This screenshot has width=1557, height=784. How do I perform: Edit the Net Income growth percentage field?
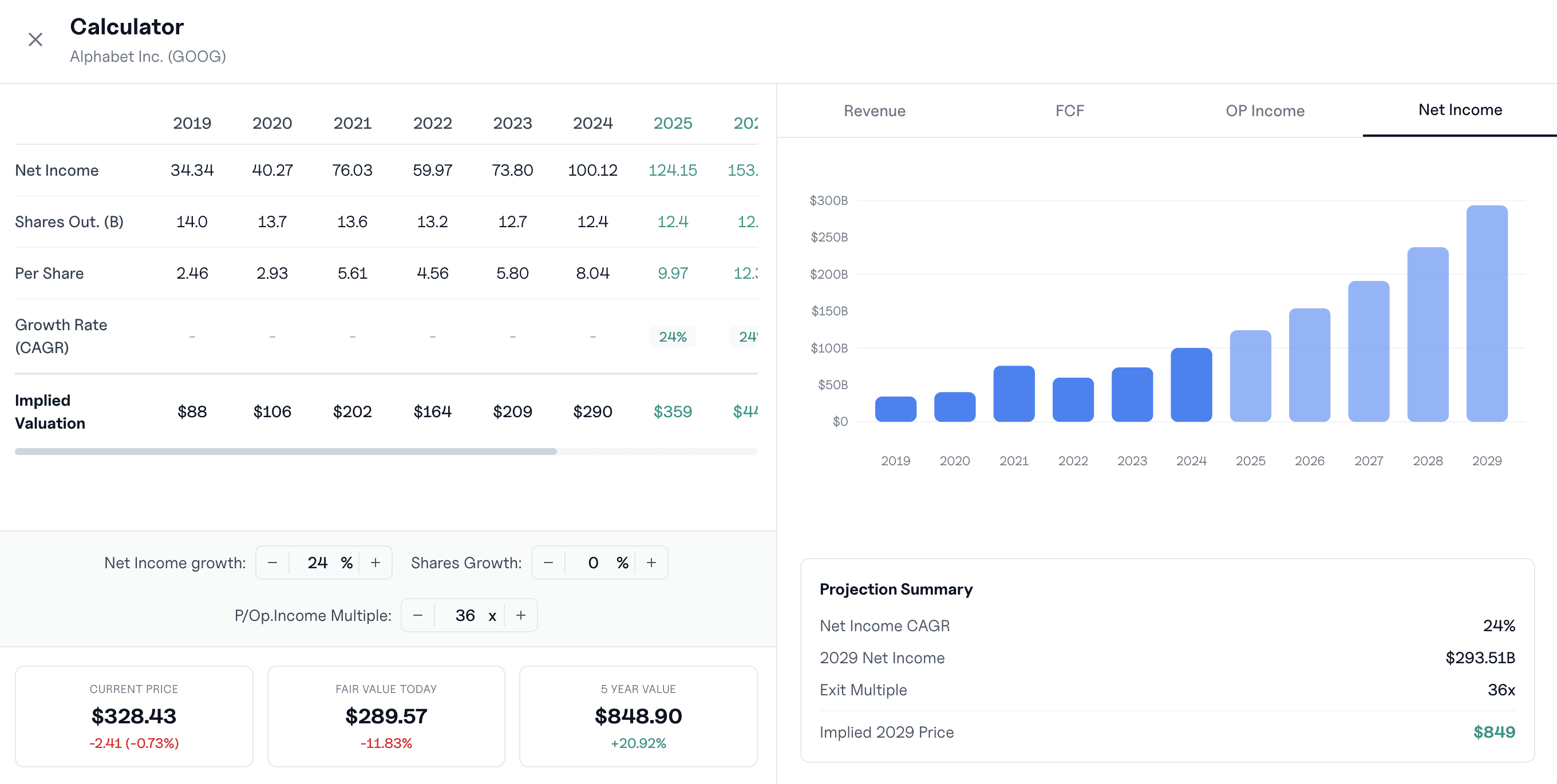(318, 562)
